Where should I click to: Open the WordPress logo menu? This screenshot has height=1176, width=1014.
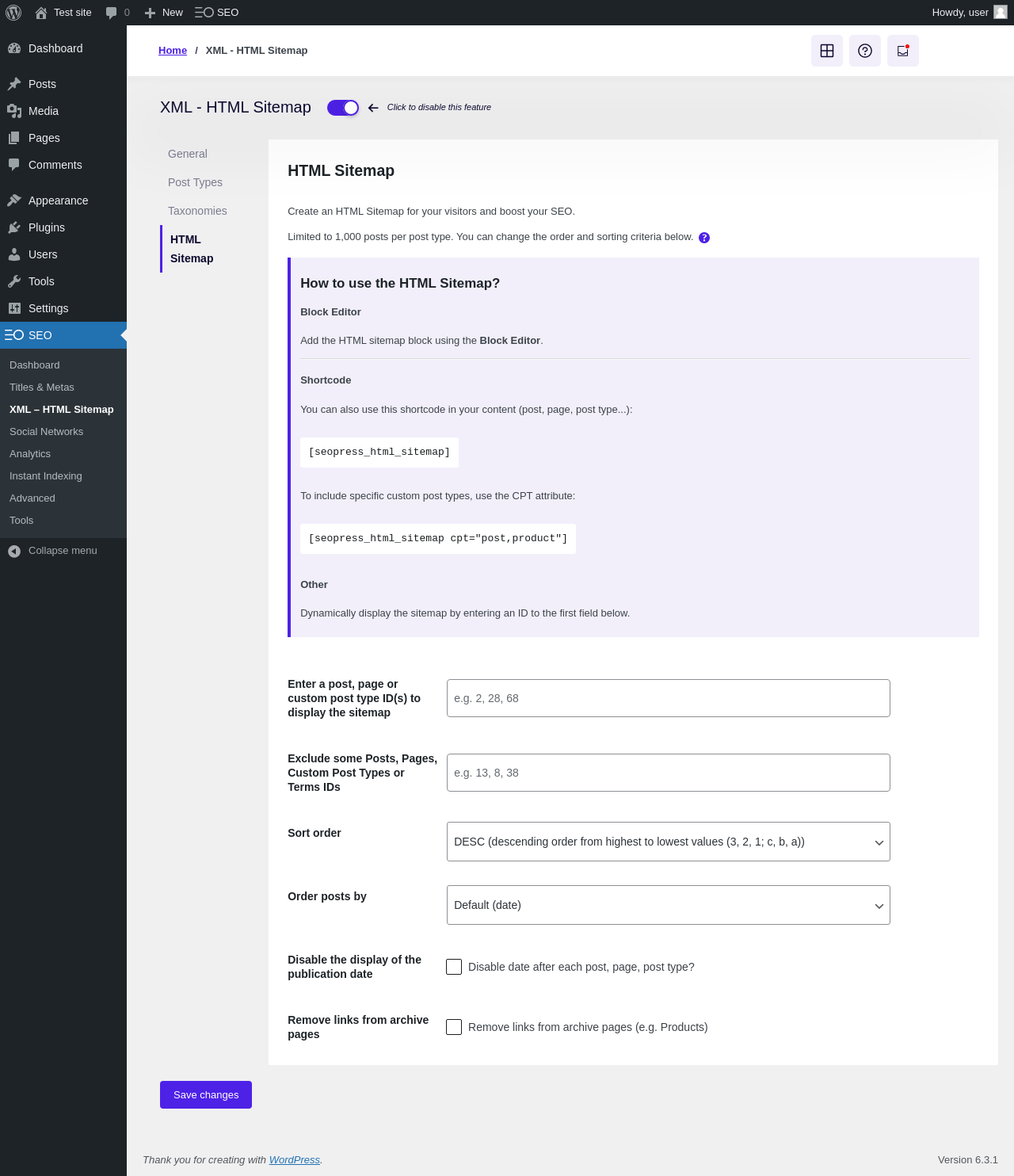[13, 13]
